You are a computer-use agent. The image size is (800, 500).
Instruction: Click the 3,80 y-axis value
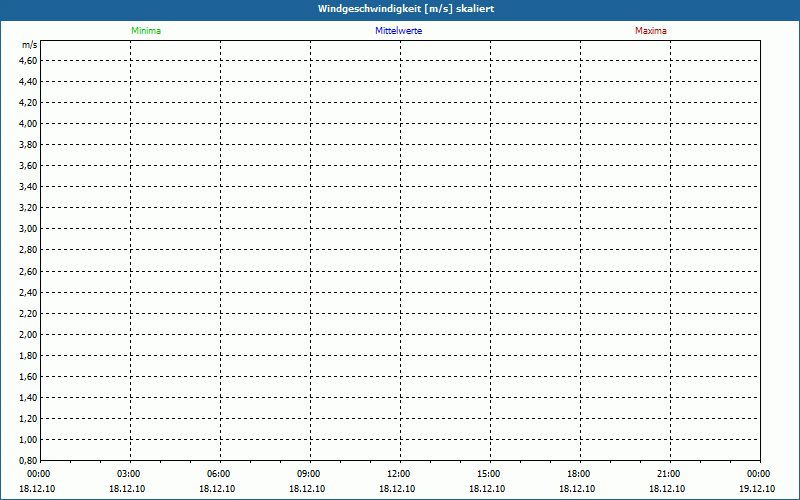[x=28, y=145]
